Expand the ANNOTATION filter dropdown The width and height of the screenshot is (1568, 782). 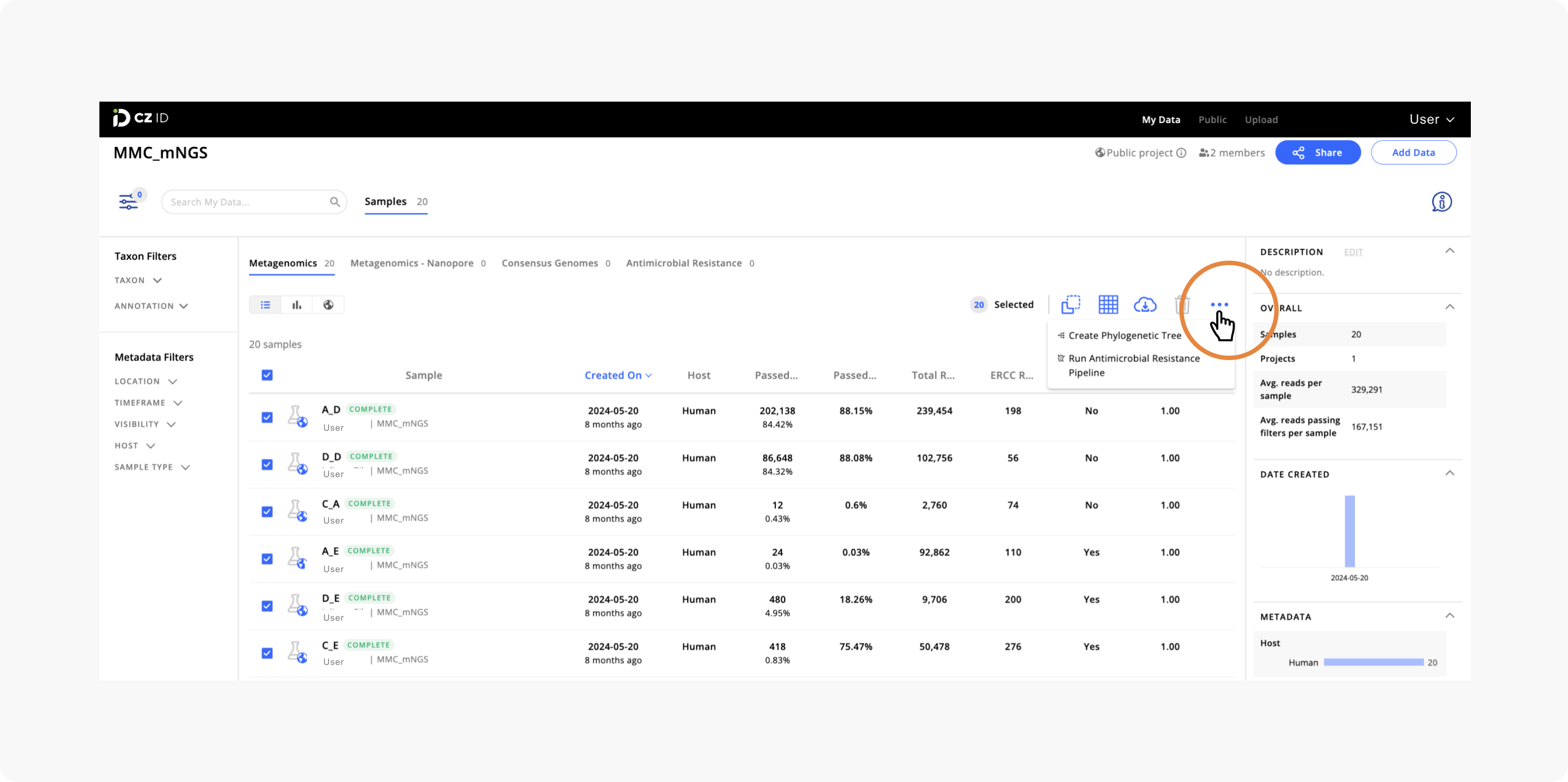coord(151,306)
